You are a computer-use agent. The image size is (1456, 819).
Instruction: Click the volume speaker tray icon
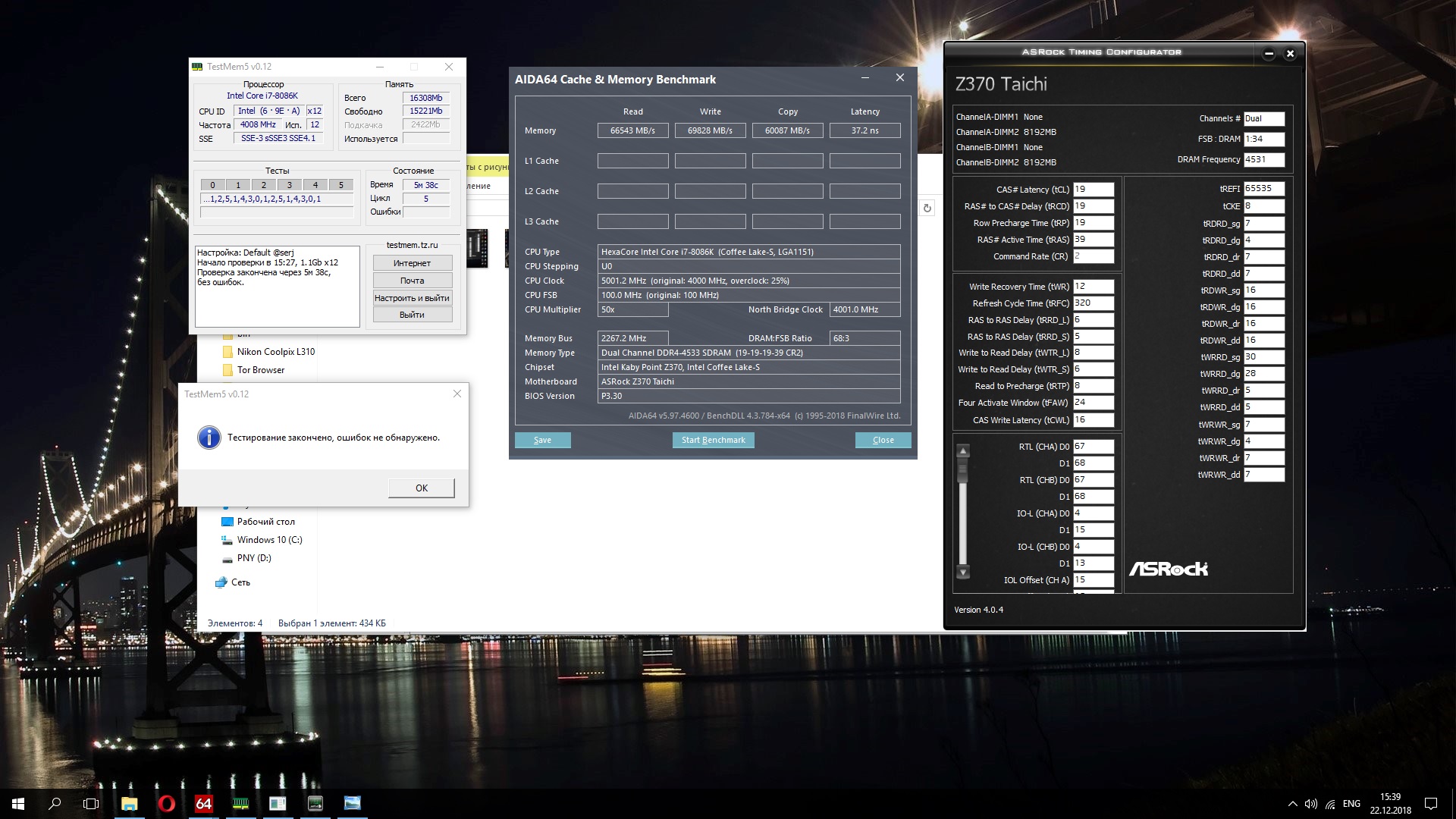pyautogui.click(x=1310, y=804)
